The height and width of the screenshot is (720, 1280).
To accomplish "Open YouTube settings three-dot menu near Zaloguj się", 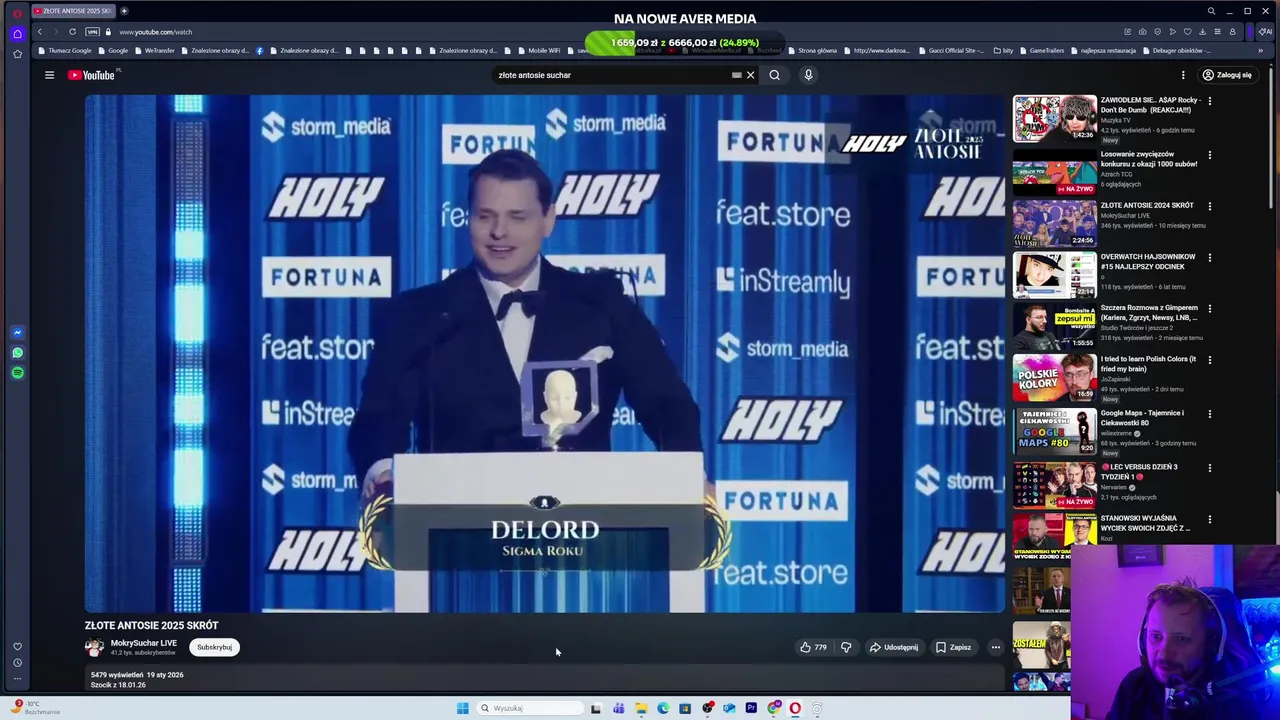I will tap(1183, 75).
